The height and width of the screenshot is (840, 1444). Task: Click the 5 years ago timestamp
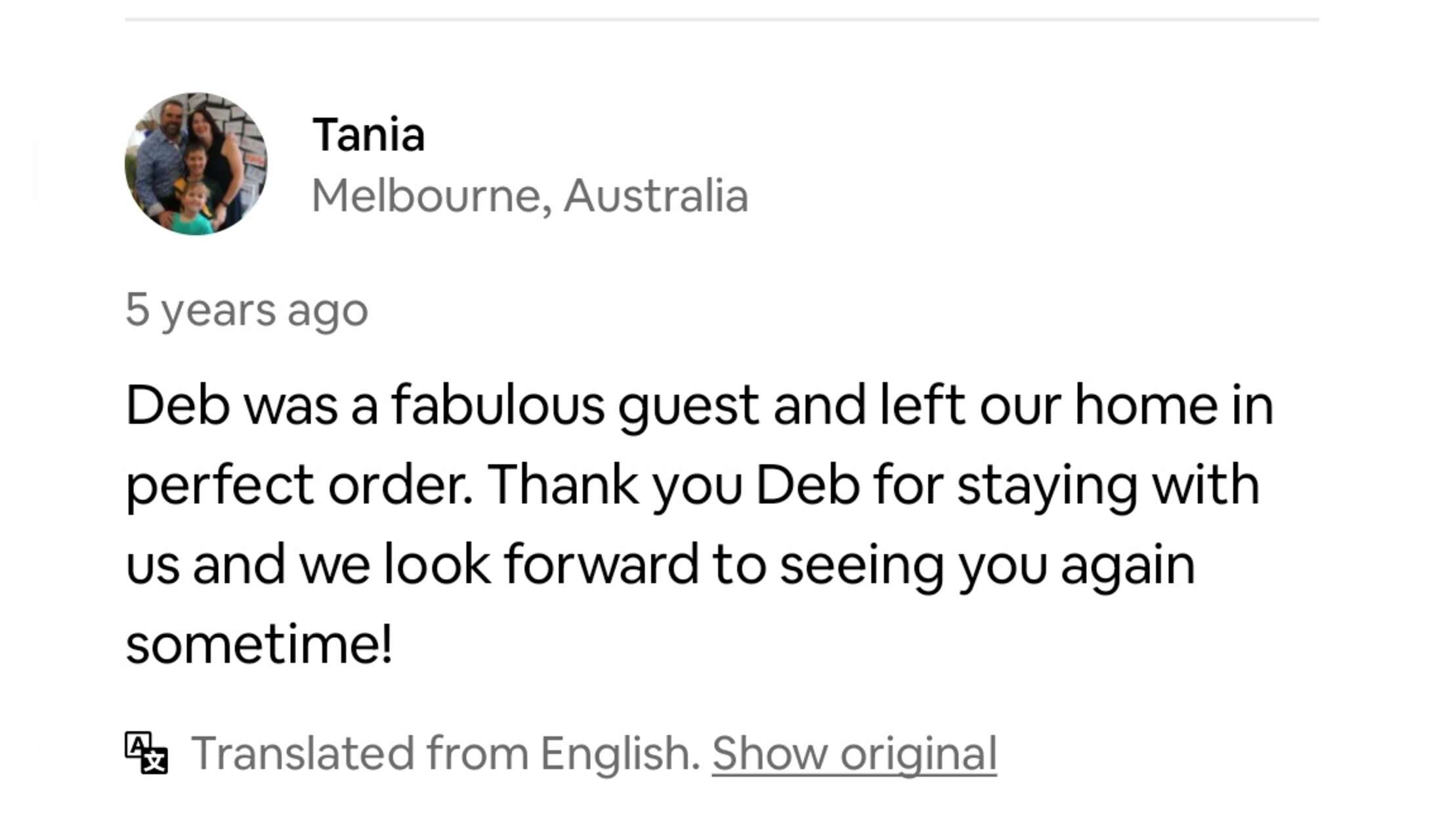pyautogui.click(x=247, y=310)
